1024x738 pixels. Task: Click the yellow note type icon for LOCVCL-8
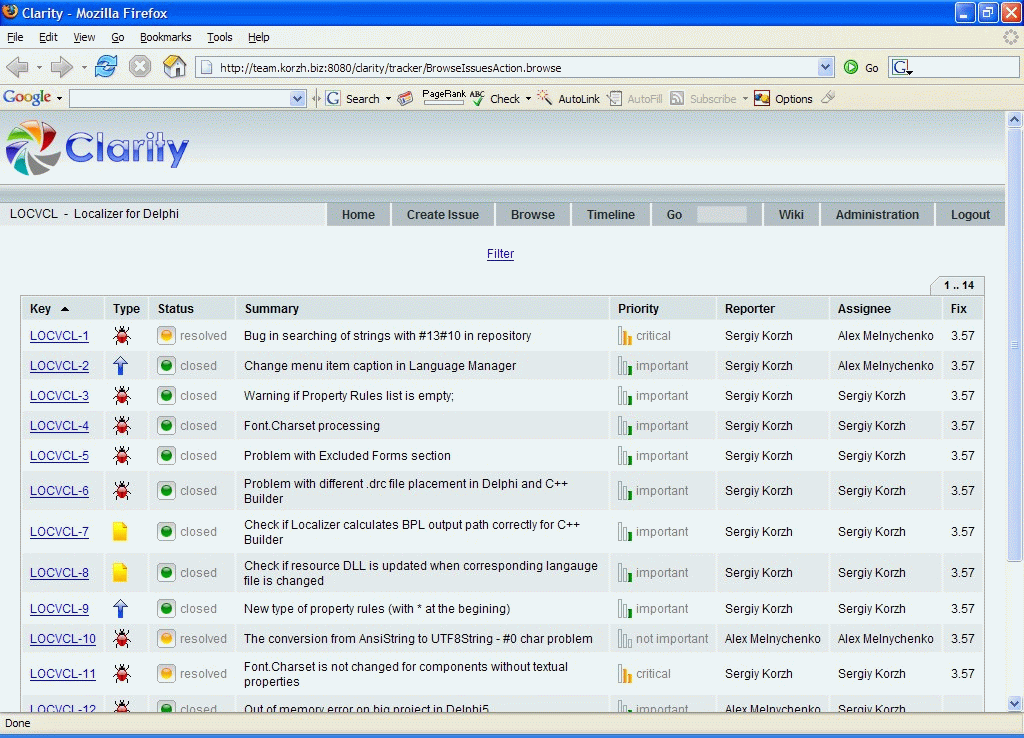120,573
